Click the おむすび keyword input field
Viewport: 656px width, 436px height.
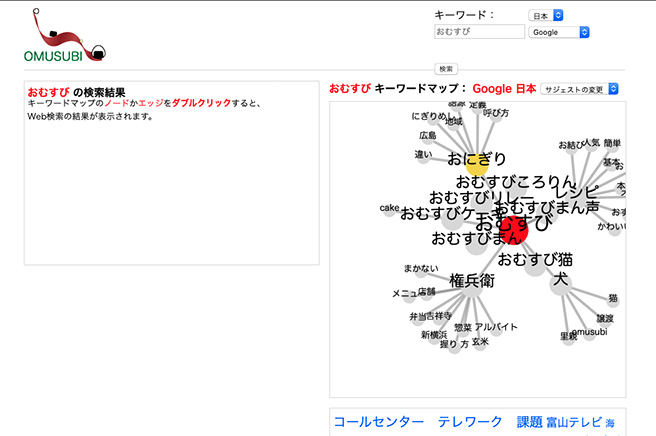(479, 31)
